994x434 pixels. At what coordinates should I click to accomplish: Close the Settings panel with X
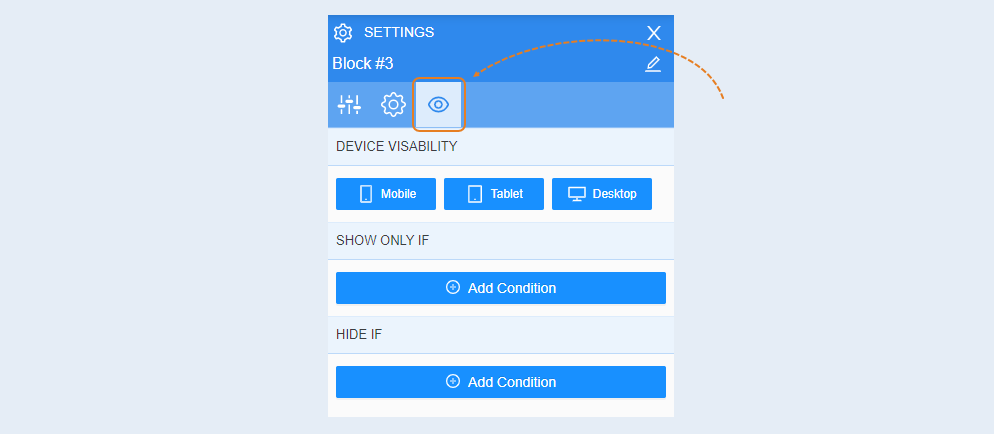[654, 33]
